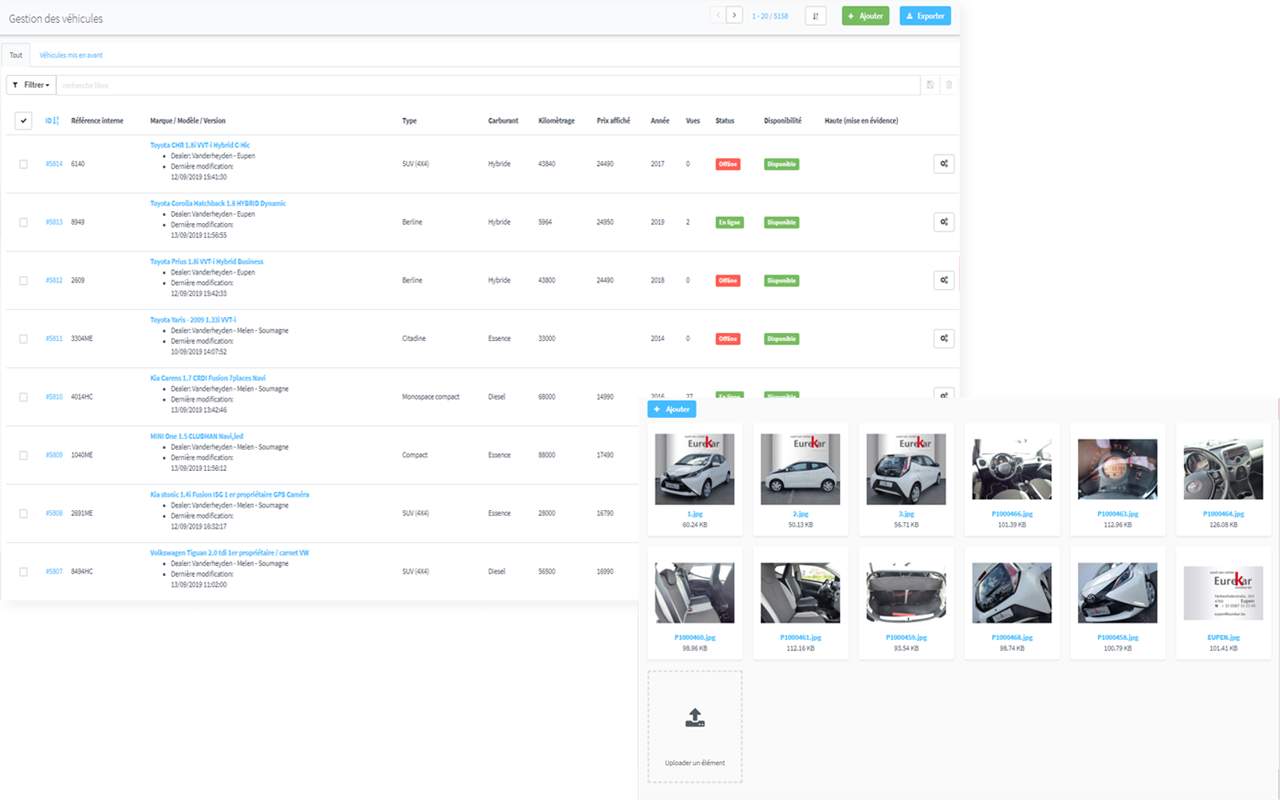The height and width of the screenshot is (800, 1280).
Task: Open Kia stonic 1.4i Fusion ISG link
Action: click(230, 494)
